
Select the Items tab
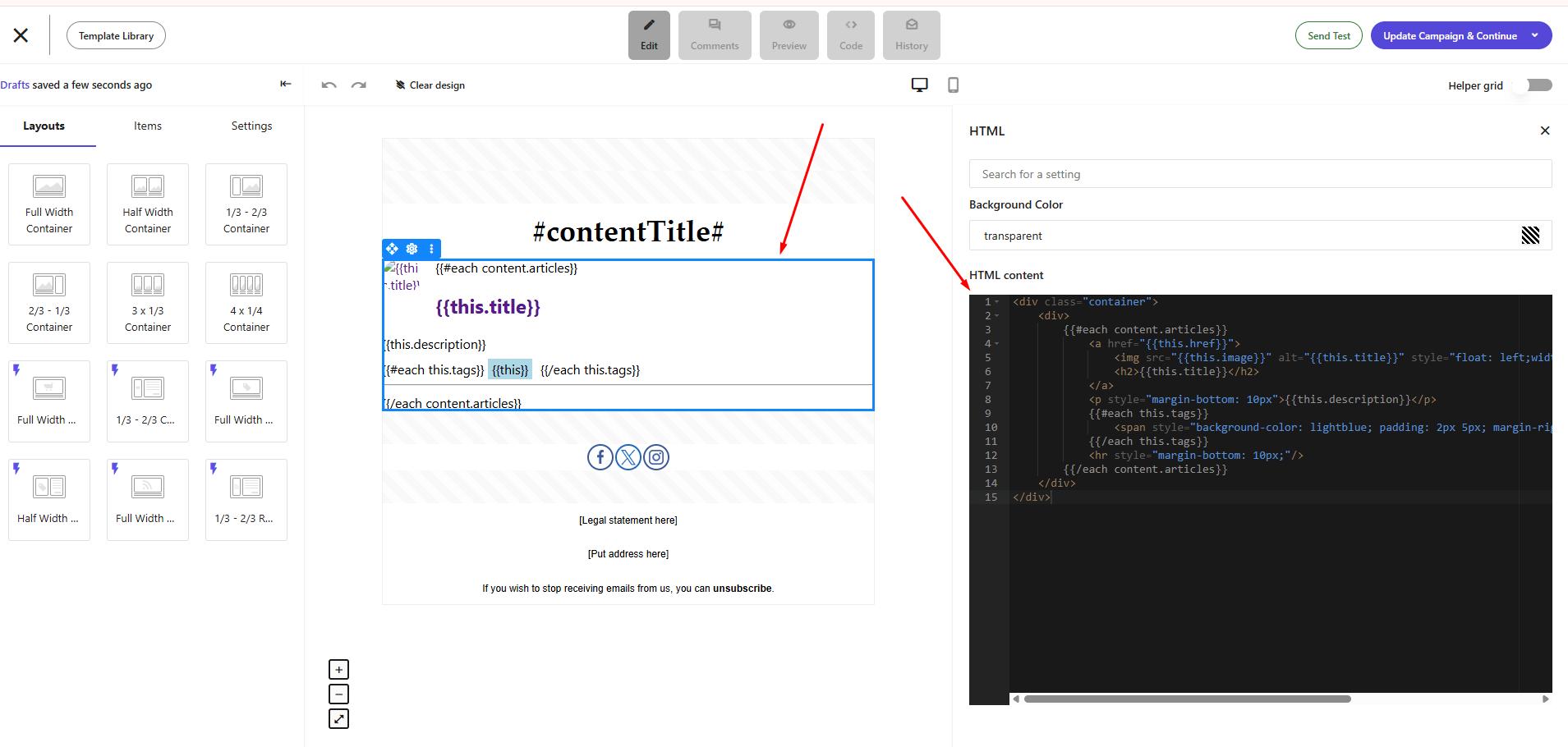click(x=148, y=126)
